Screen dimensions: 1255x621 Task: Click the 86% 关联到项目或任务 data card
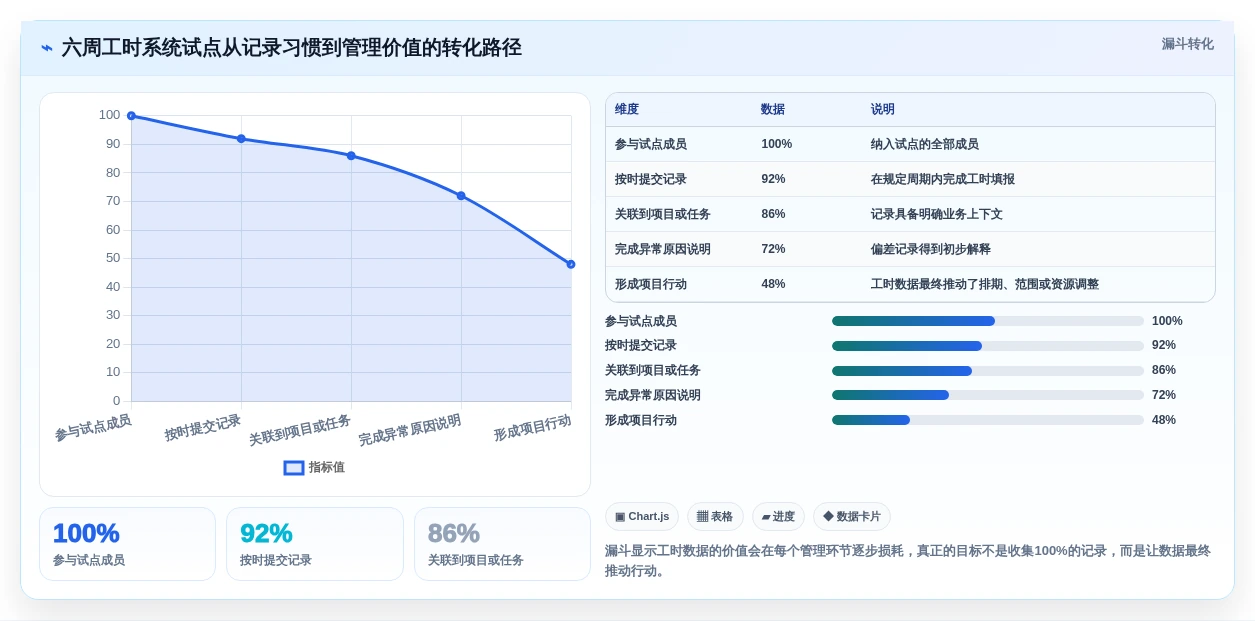click(x=502, y=544)
